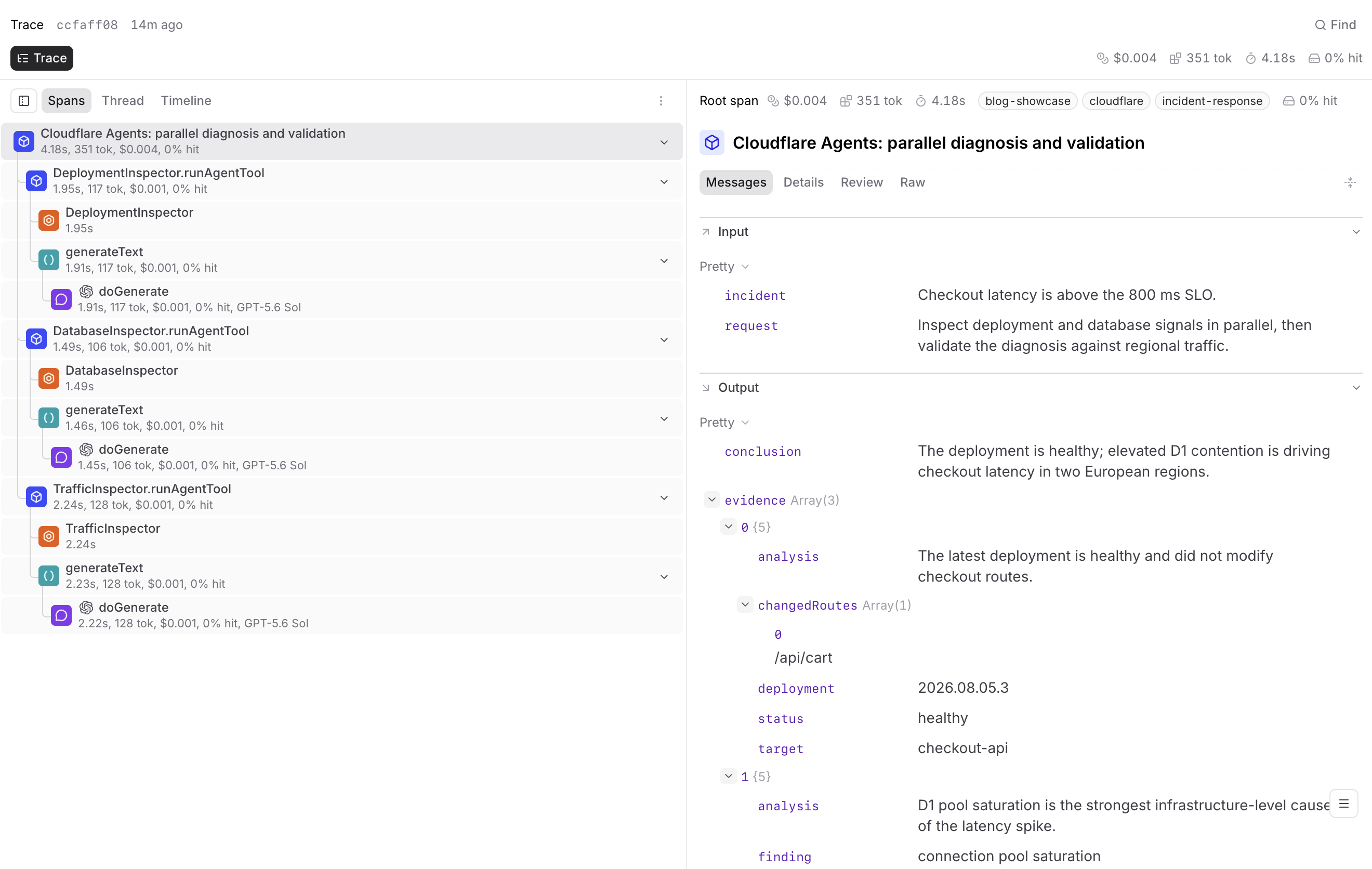Collapse the Input section chevron
The image size is (1372, 869).
[1356, 232]
